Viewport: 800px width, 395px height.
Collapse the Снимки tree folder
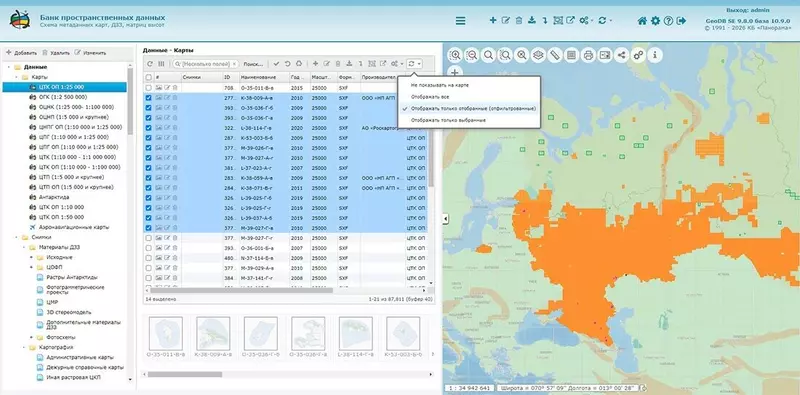(16, 237)
